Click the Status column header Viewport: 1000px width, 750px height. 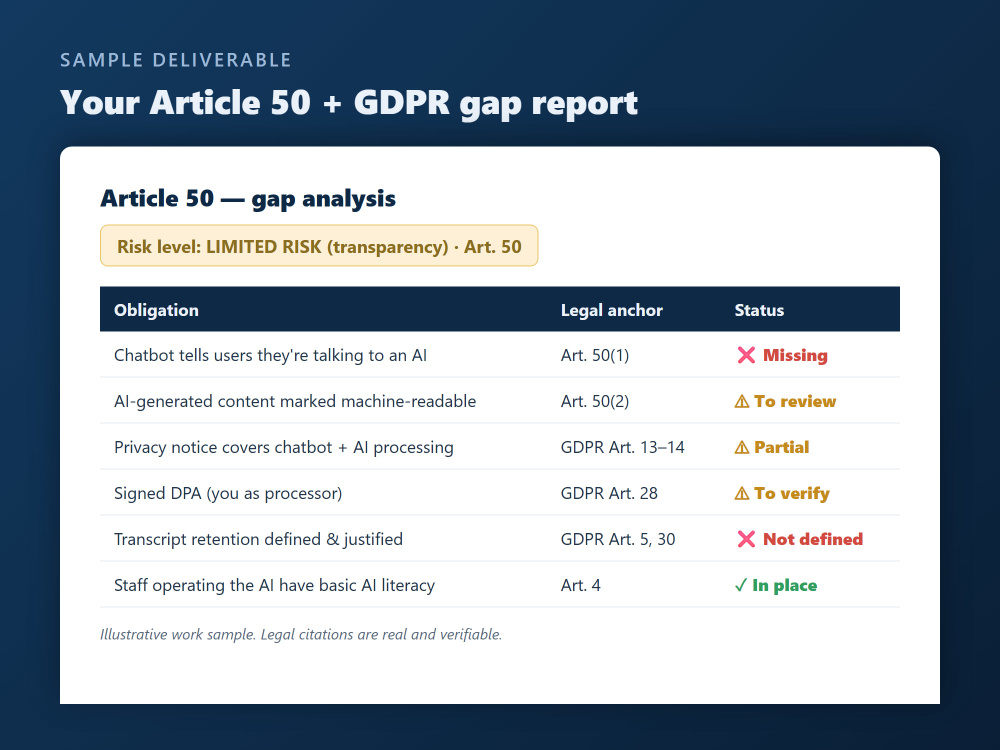click(x=759, y=310)
